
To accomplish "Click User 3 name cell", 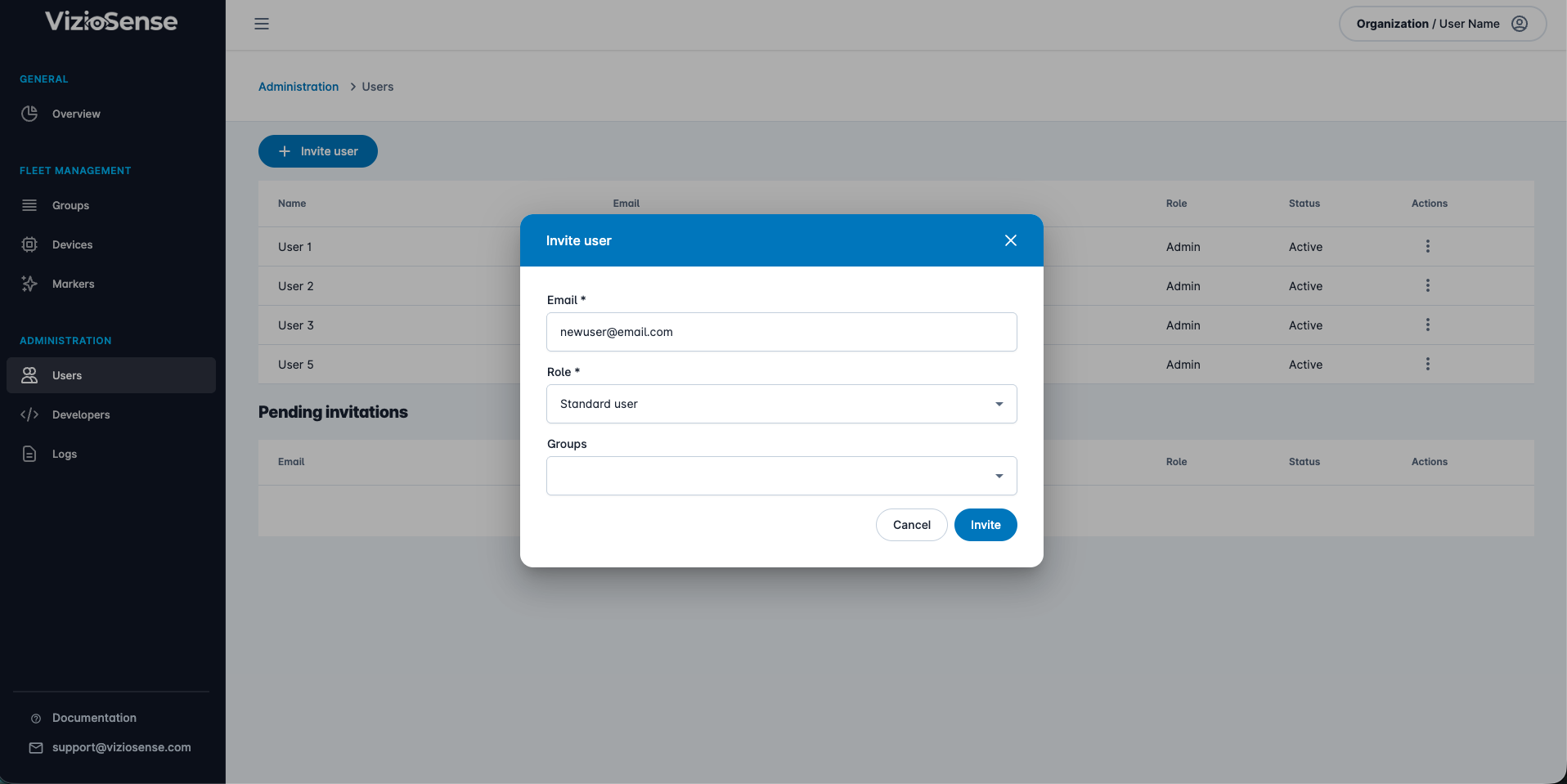I will 295,325.
